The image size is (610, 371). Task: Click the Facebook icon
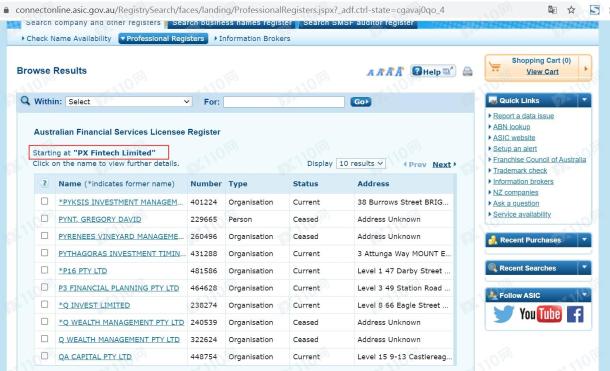575,314
